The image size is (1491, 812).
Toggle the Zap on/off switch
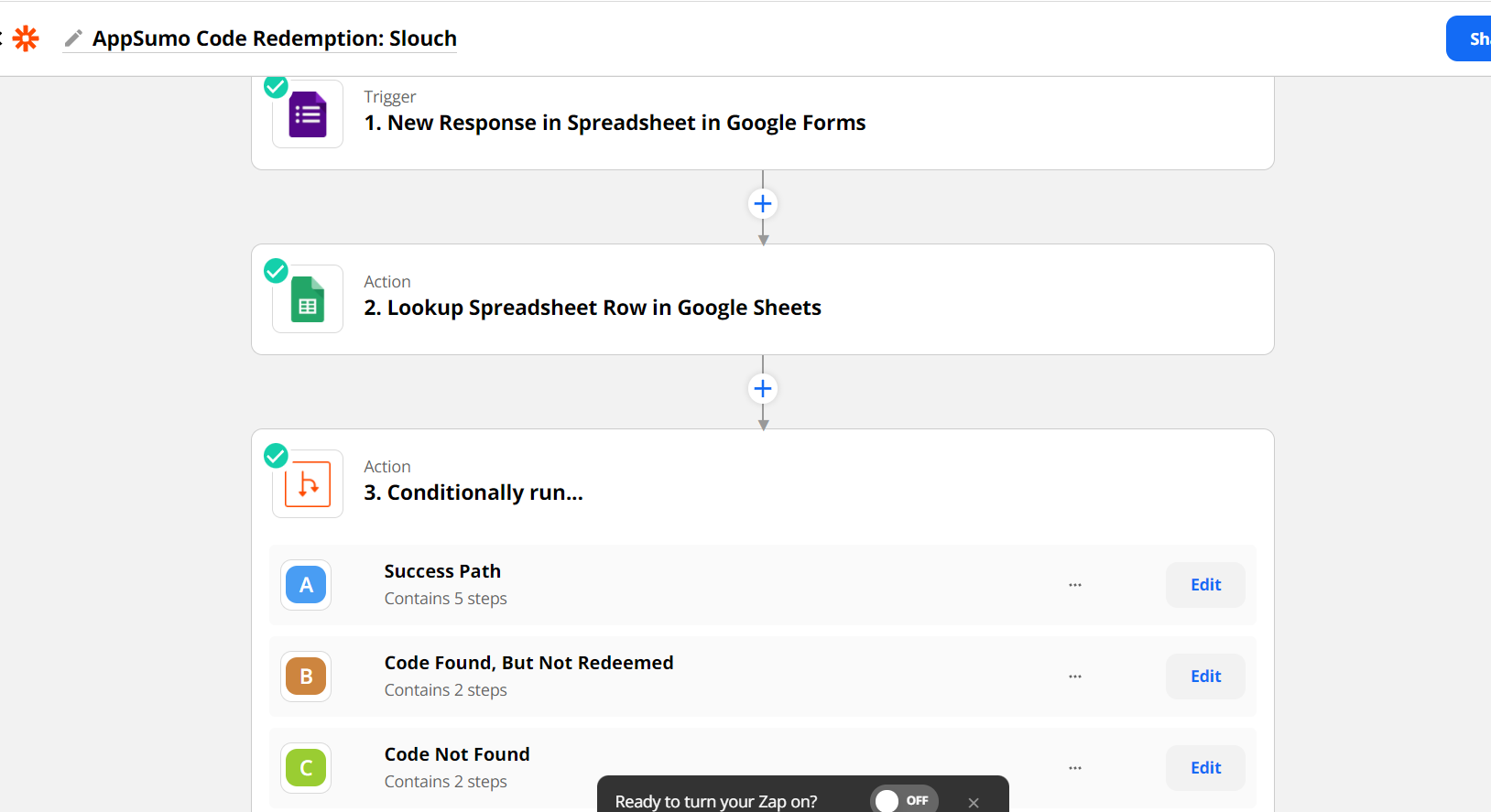coord(903,800)
